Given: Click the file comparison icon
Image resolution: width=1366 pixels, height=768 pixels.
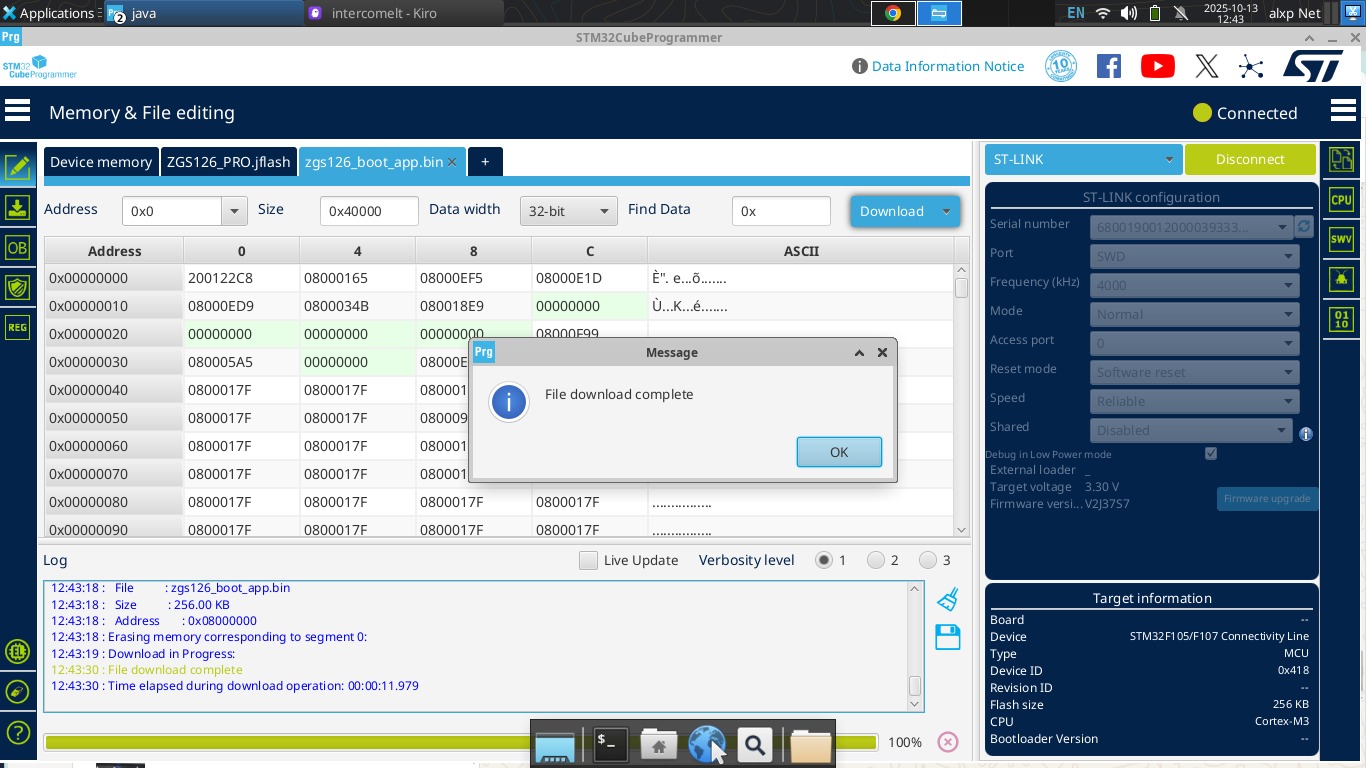Looking at the screenshot, I should coord(1341,159).
